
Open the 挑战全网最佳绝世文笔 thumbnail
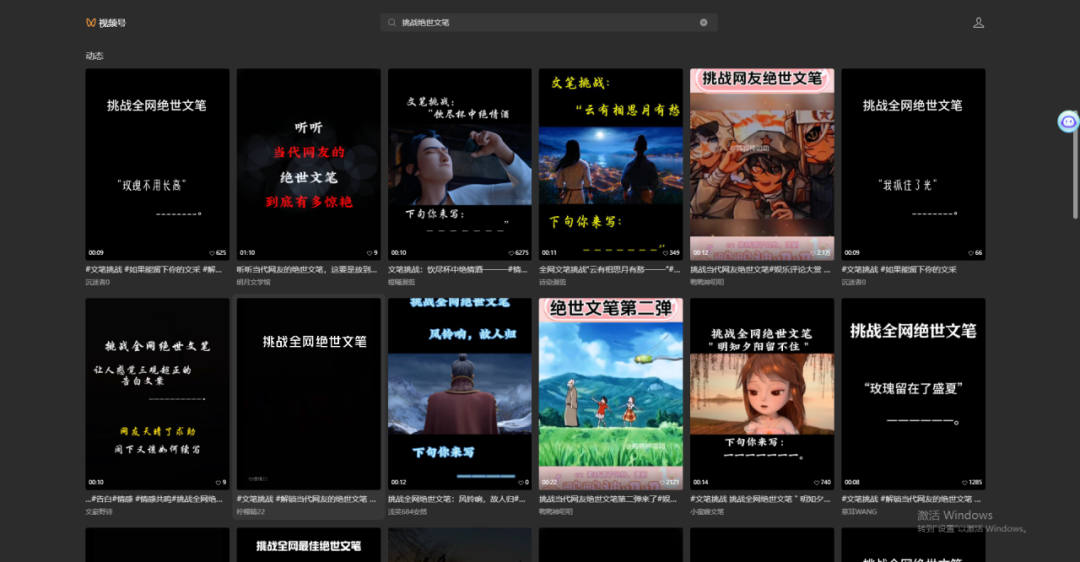coord(309,545)
